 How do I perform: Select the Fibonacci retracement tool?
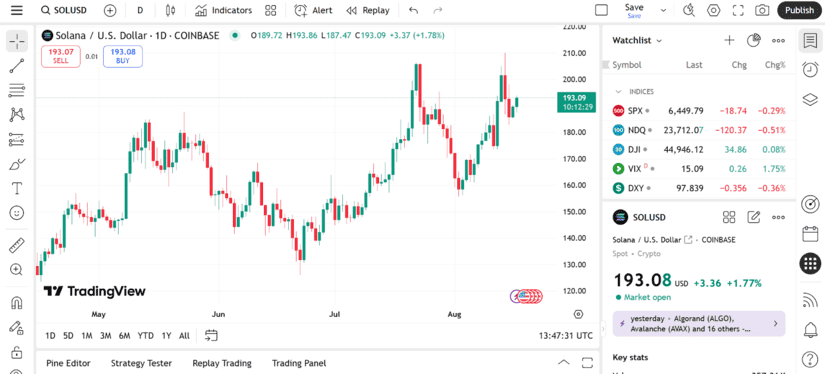(17, 90)
